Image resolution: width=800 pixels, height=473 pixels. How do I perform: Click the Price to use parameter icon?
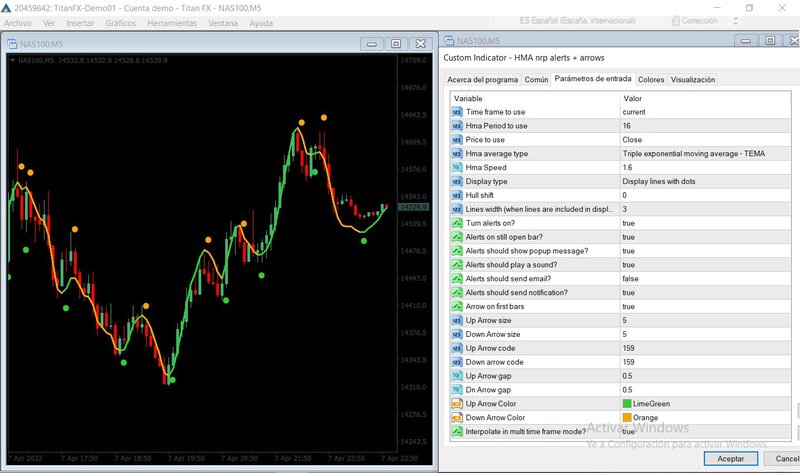457,140
